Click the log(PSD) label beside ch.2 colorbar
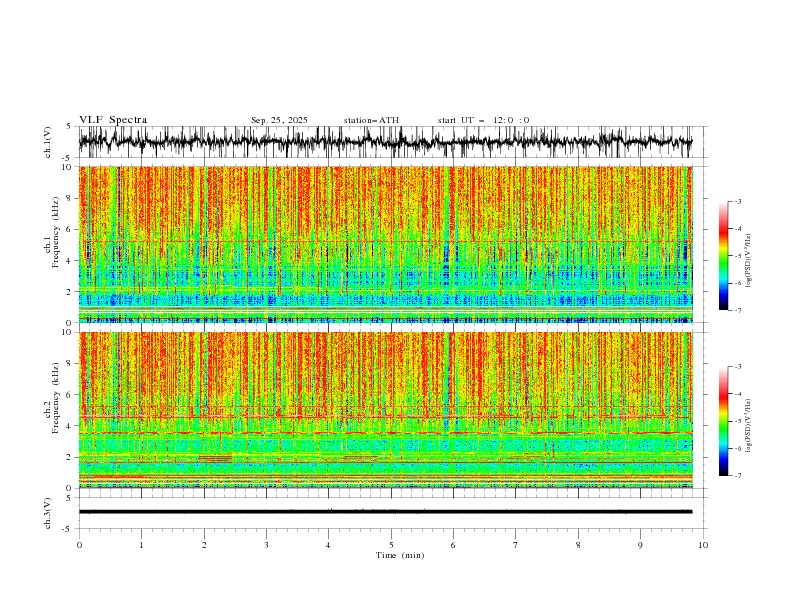The image size is (792, 612). point(748,425)
